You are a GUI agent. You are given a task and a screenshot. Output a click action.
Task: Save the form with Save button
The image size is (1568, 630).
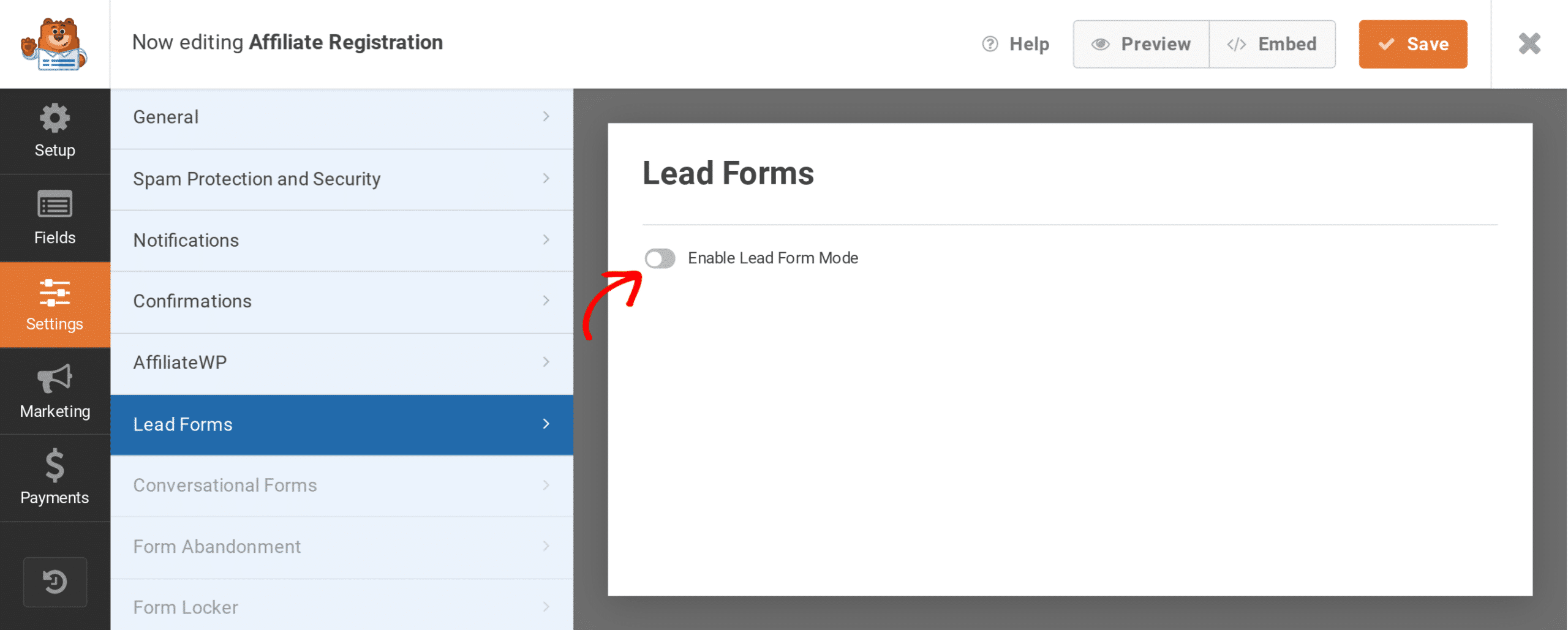[1413, 44]
